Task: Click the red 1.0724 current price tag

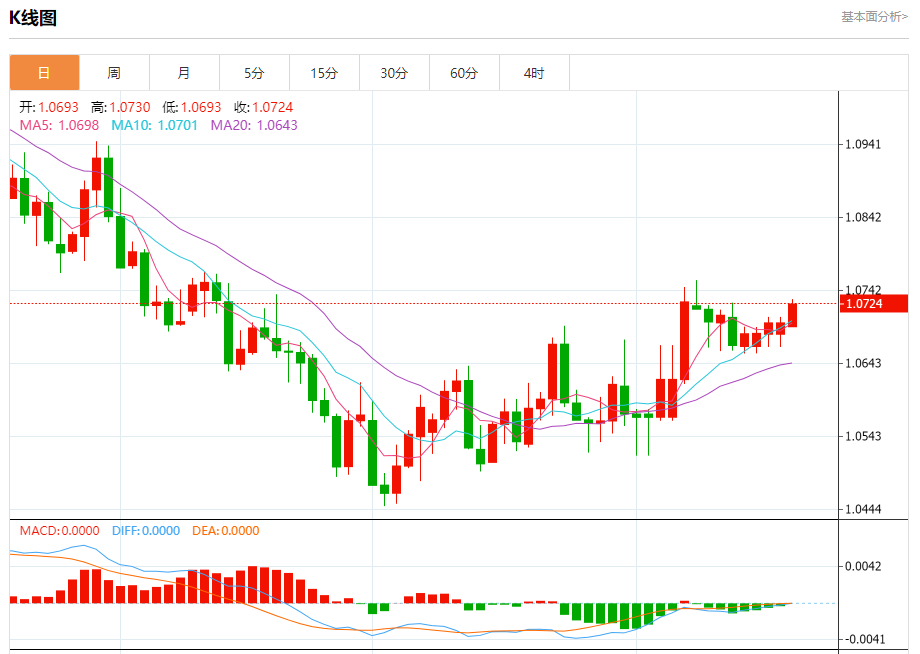Action: (874, 304)
